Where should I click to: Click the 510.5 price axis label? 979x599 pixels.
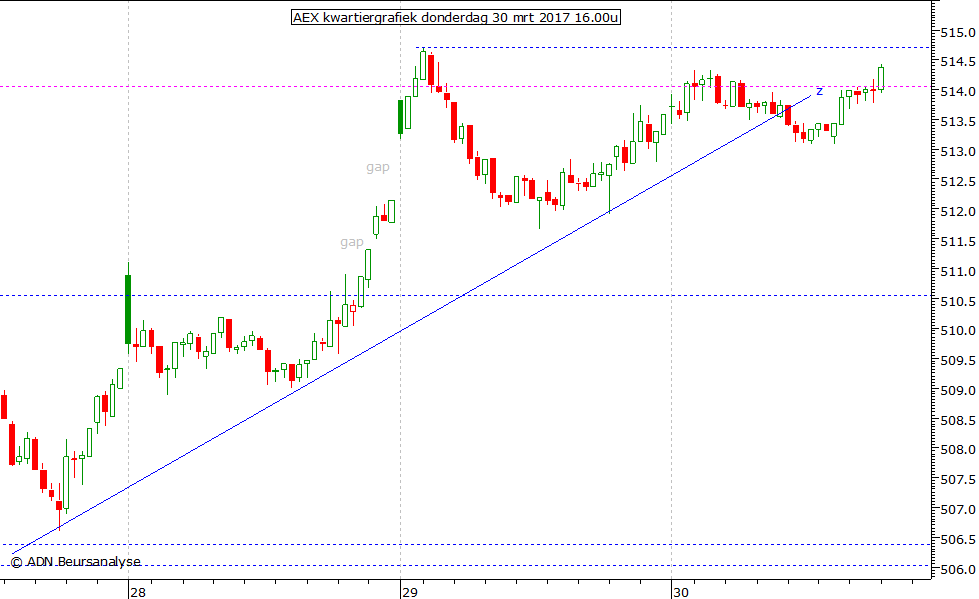point(958,302)
